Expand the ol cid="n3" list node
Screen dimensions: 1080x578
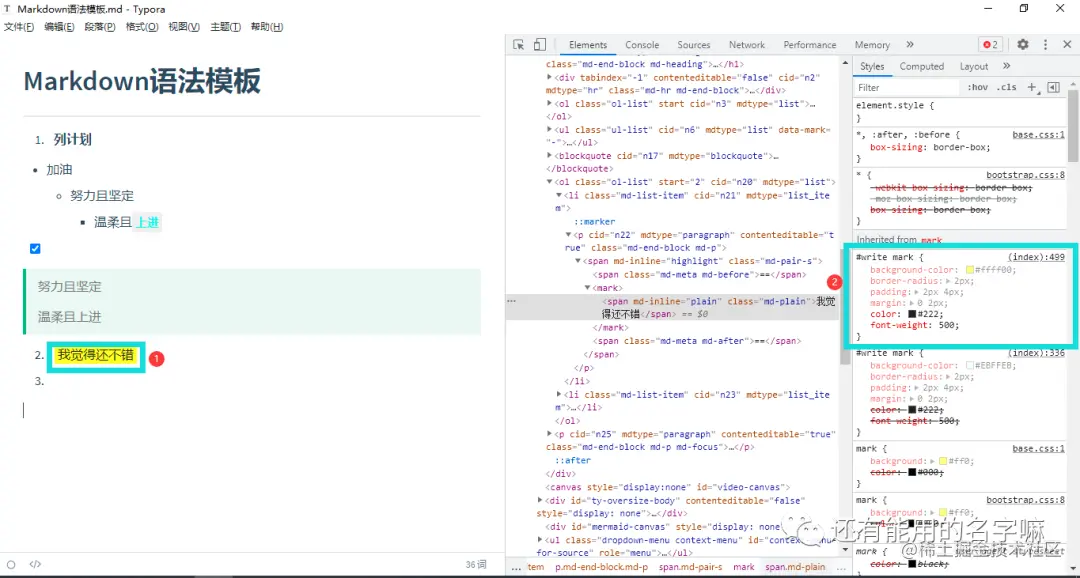549,104
